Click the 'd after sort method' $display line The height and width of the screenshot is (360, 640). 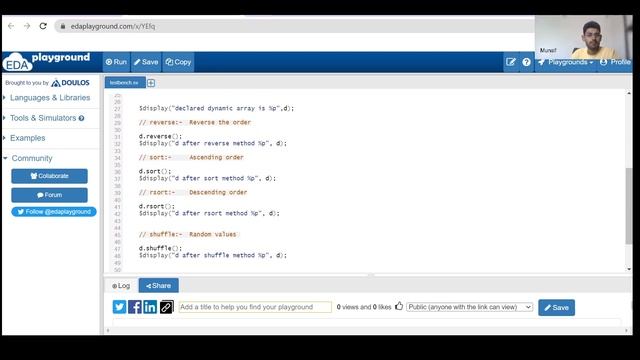207,179
